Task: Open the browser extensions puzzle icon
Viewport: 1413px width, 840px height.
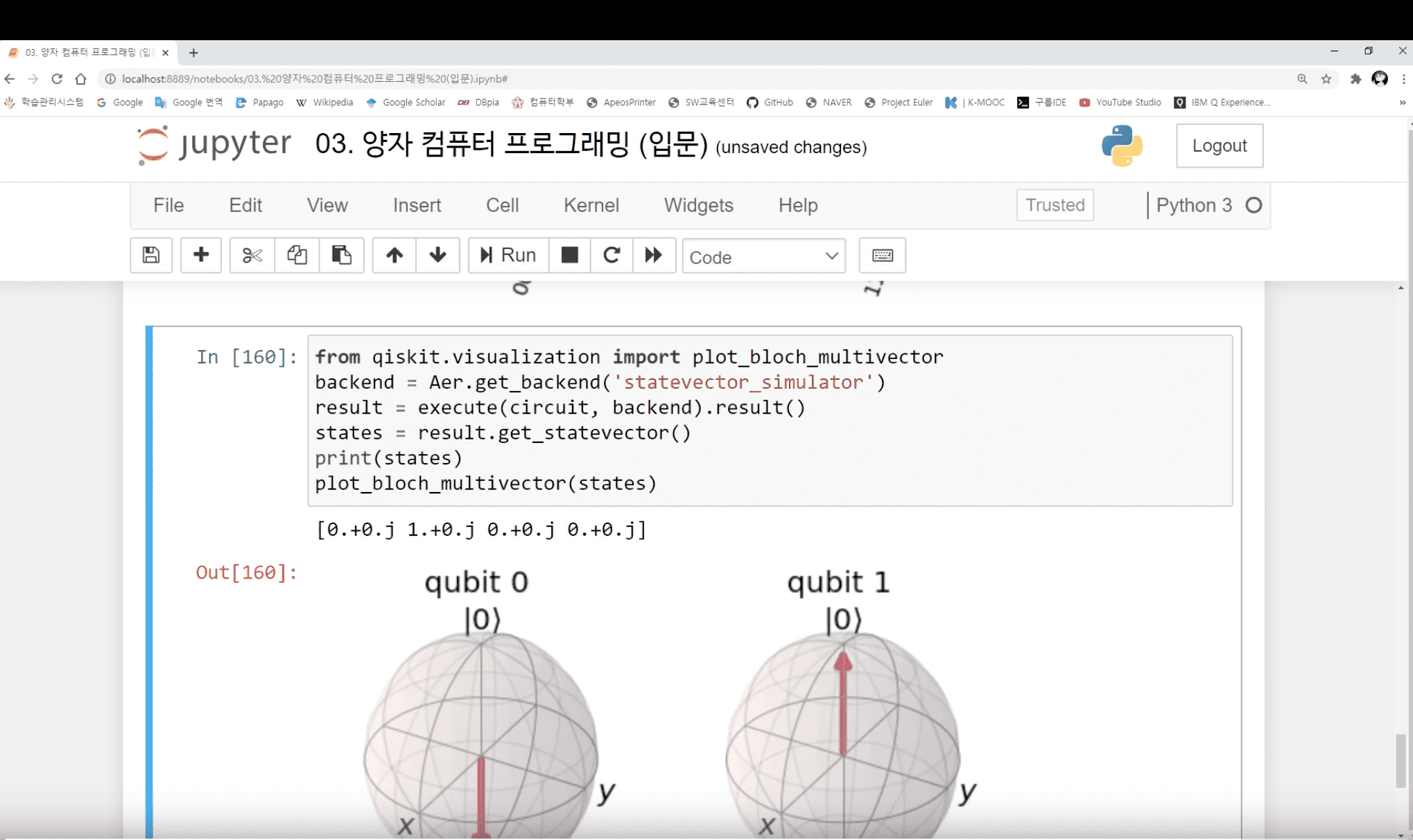Action: (1355, 79)
